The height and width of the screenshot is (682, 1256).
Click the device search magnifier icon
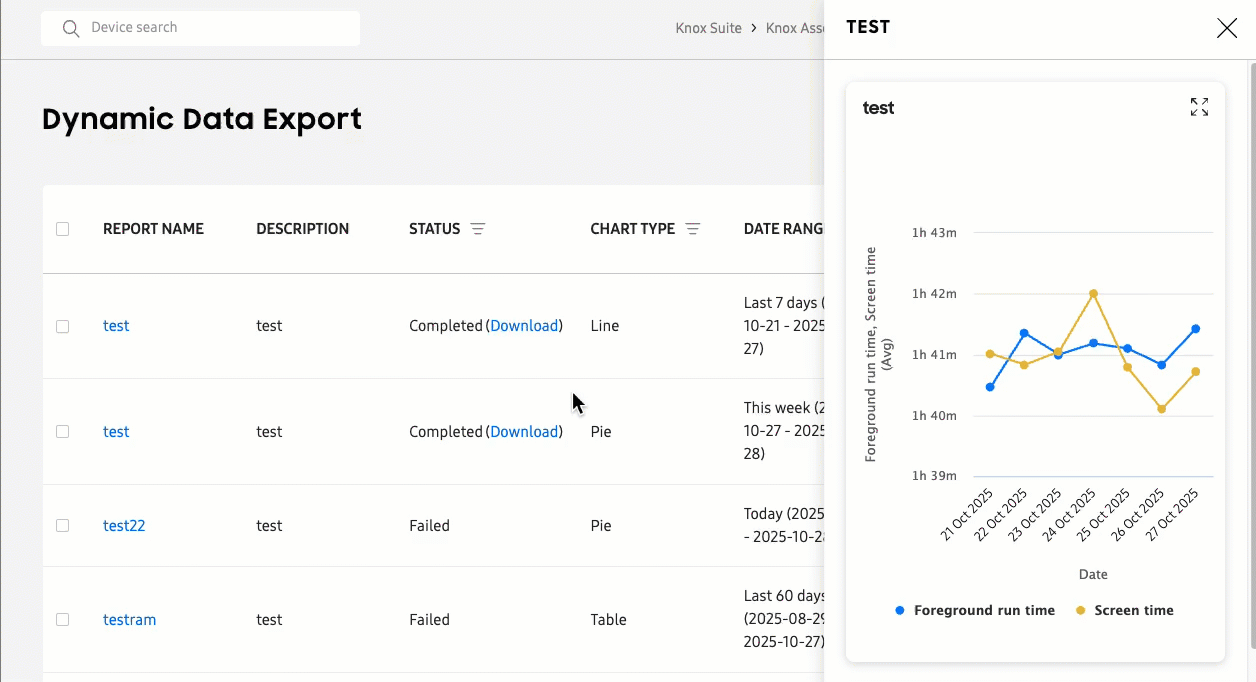click(x=70, y=28)
